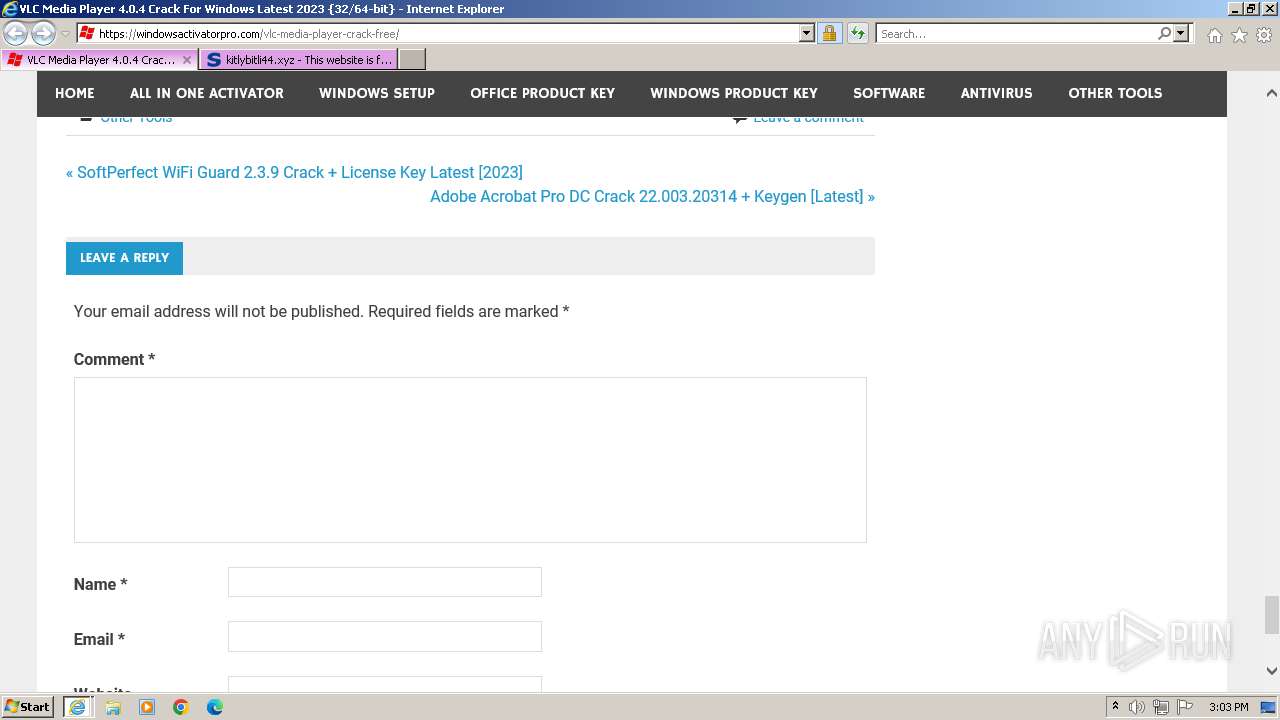Open Internet Explorer taskbar icon

tap(77, 707)
